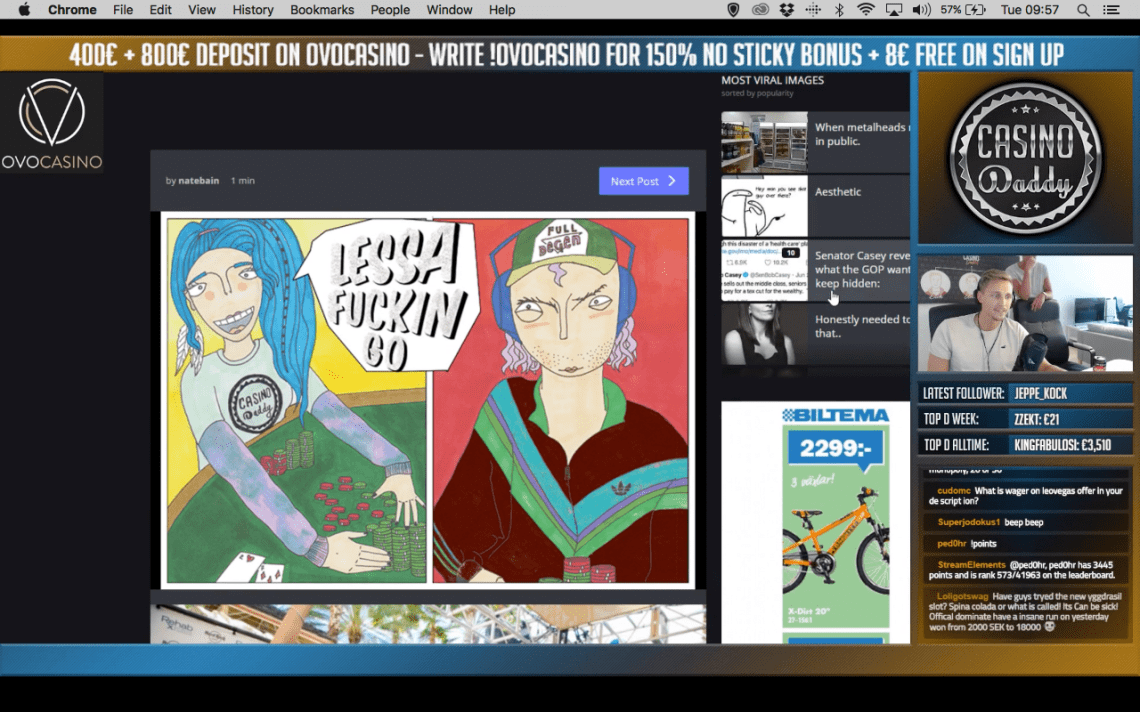
Task: Open the battery status dropdown
Action: 962,9
